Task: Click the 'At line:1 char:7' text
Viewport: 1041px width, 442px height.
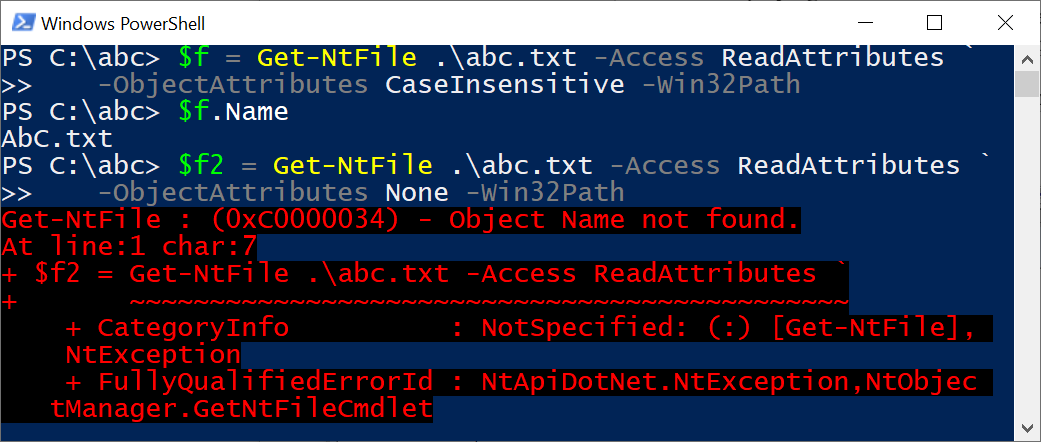Action: pyautogui.click(x=129, y=247)
